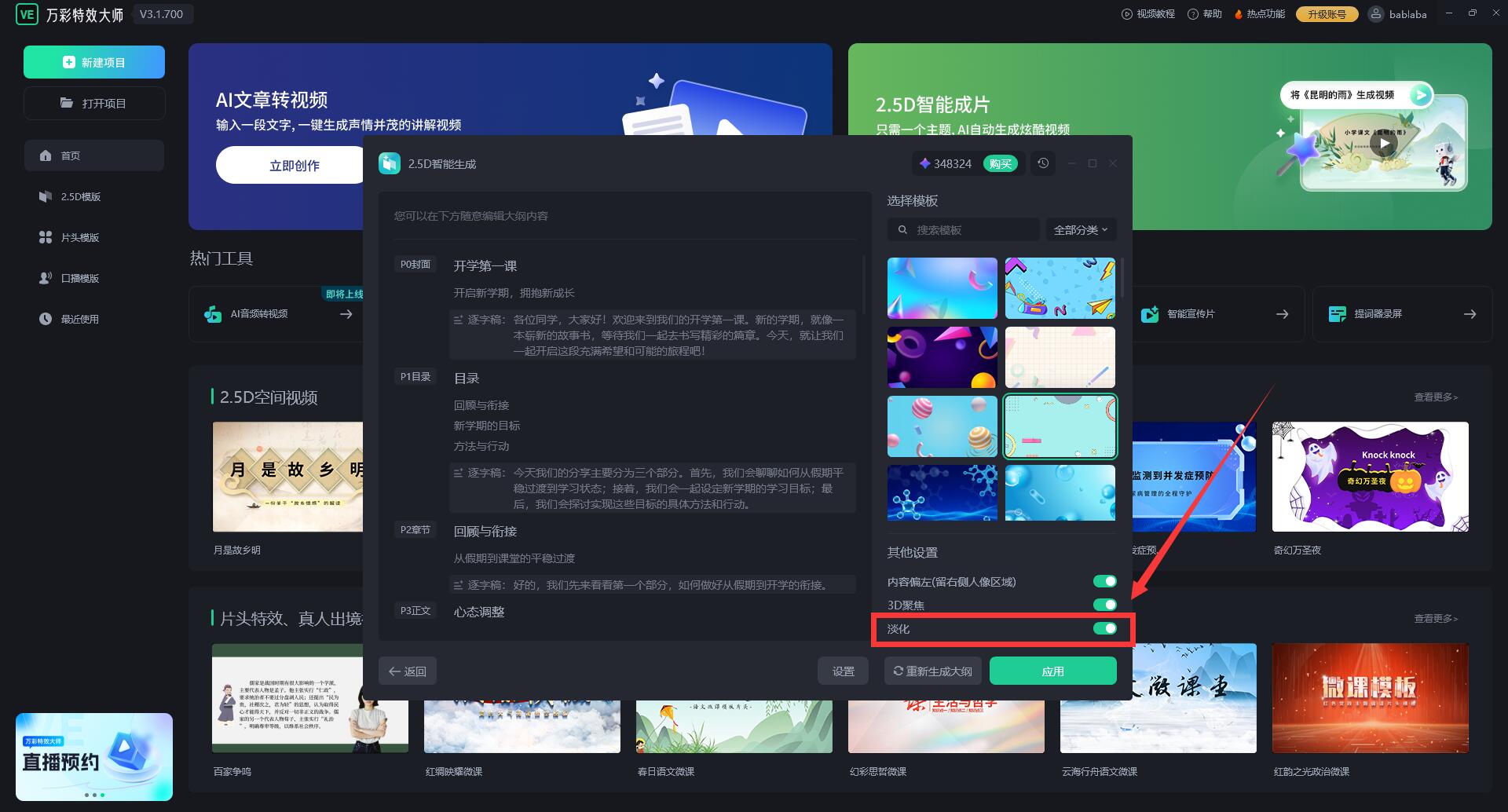
Task: Open the 提词器录屏 tool icon
Action: click(1337, 314)
